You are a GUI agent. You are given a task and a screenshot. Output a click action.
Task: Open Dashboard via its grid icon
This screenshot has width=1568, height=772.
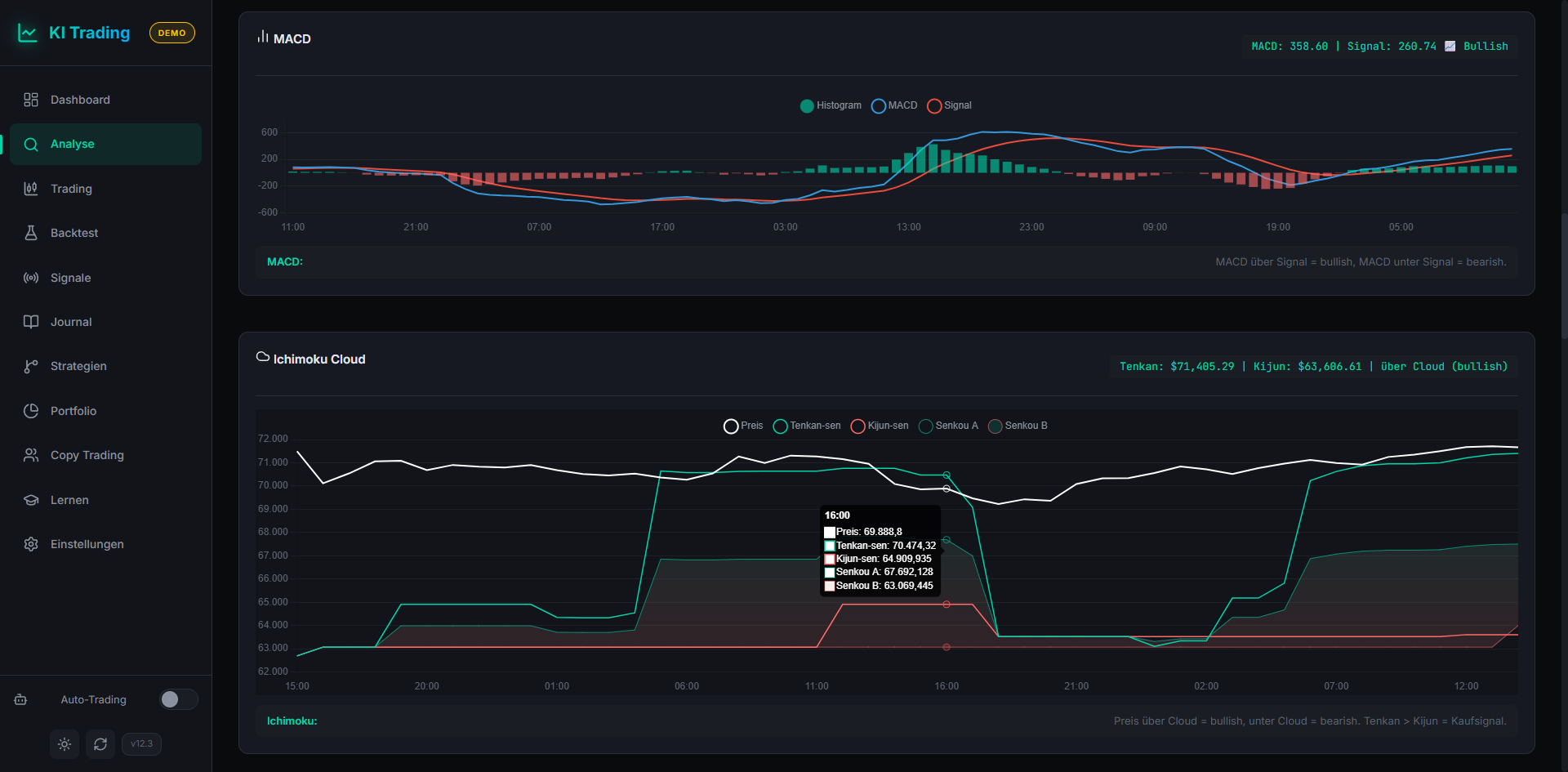31,100
